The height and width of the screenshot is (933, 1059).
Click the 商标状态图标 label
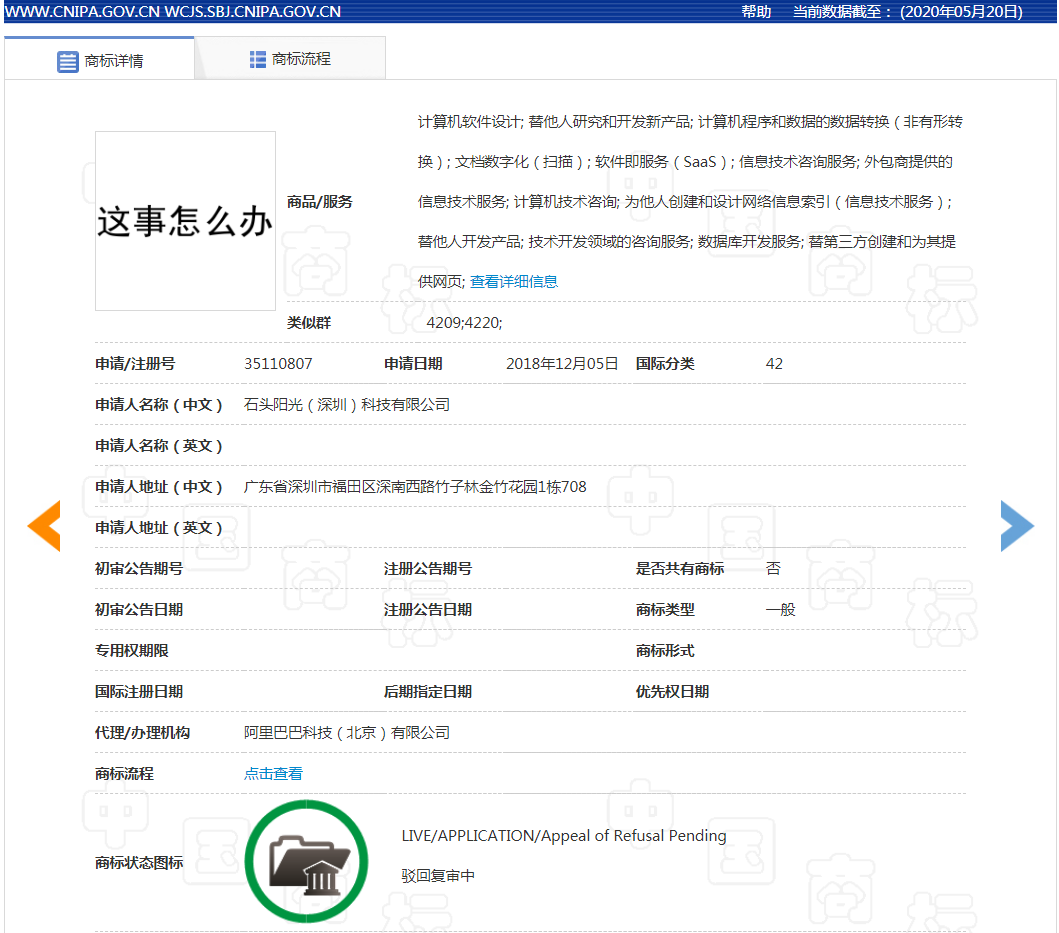(139, 863)
